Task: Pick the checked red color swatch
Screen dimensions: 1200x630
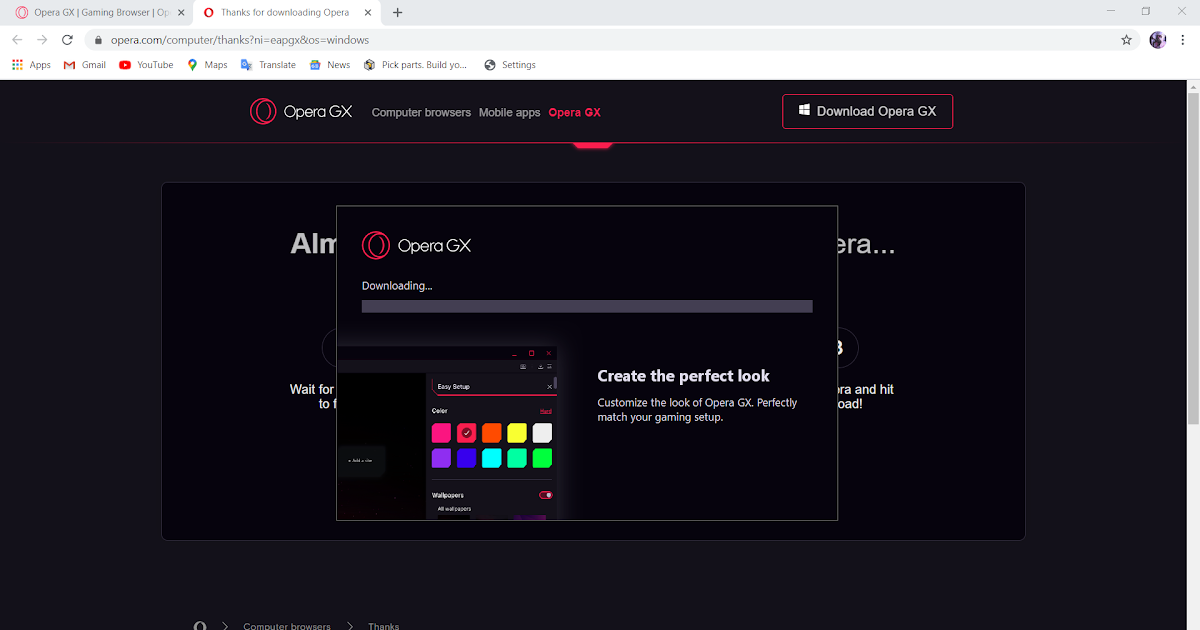Action: coord(467,433)
